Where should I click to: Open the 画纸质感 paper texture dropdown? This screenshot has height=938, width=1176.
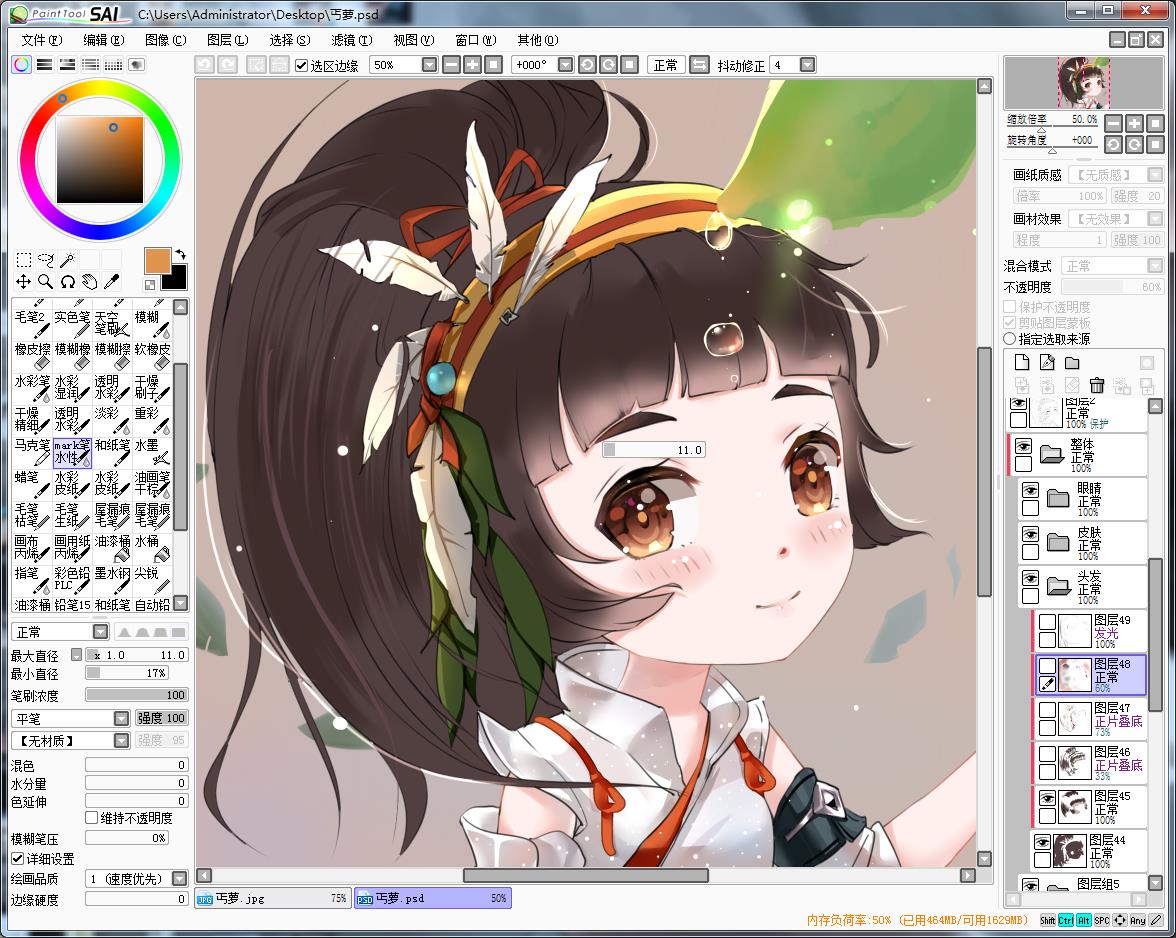tap(1155, 175)
